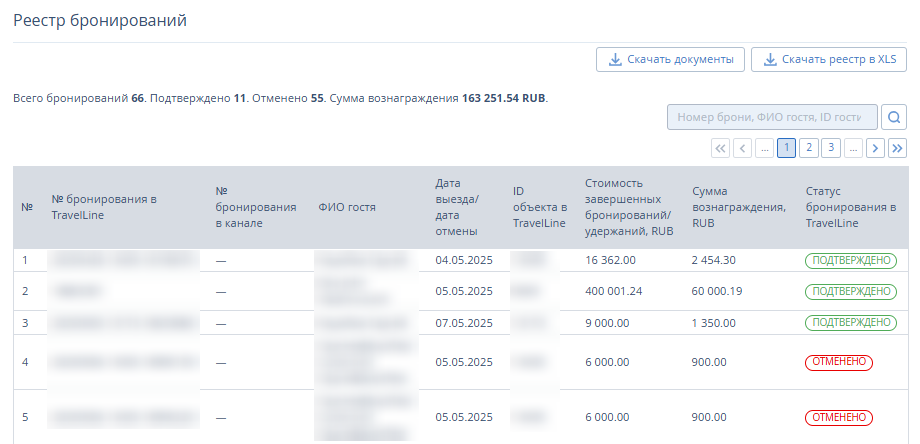Click ОТМЕНЕНО status badge in row 4
Screen dimensions: 920x444
(x=838, y=362)
